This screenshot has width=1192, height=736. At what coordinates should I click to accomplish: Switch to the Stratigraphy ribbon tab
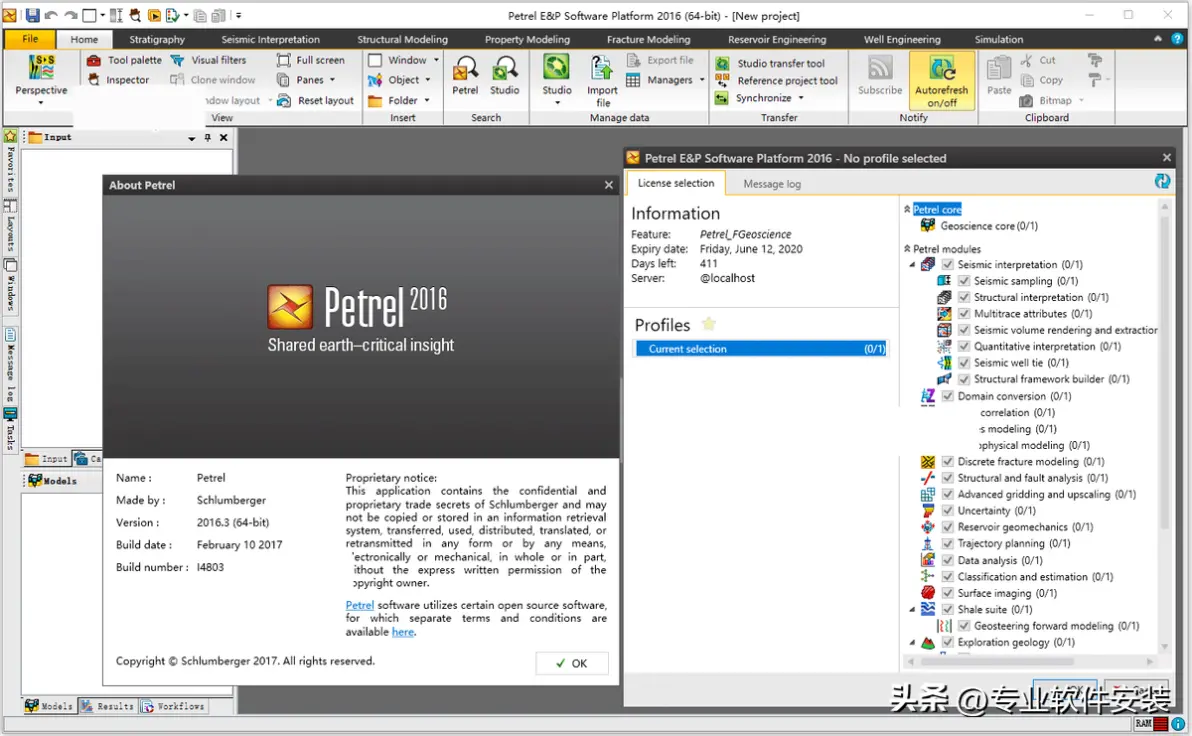[x=157, y=40]
